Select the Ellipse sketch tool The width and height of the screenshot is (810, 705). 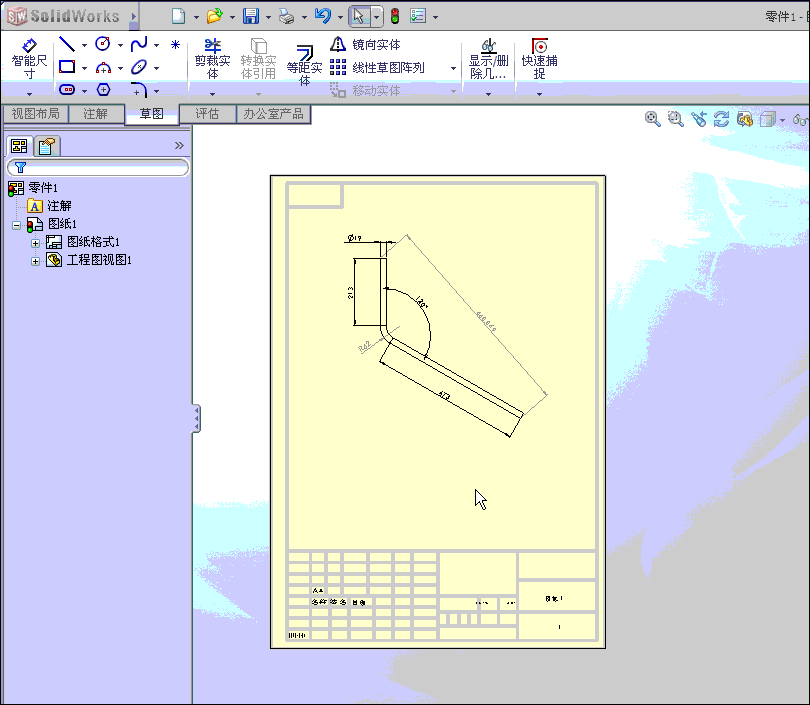138,67
